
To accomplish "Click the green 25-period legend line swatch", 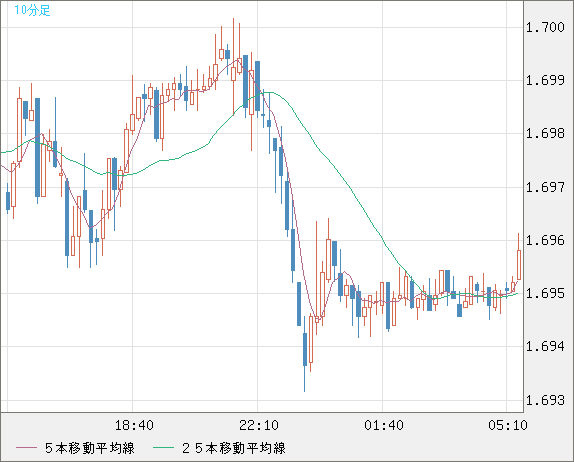I will click(x=163, y=448).
